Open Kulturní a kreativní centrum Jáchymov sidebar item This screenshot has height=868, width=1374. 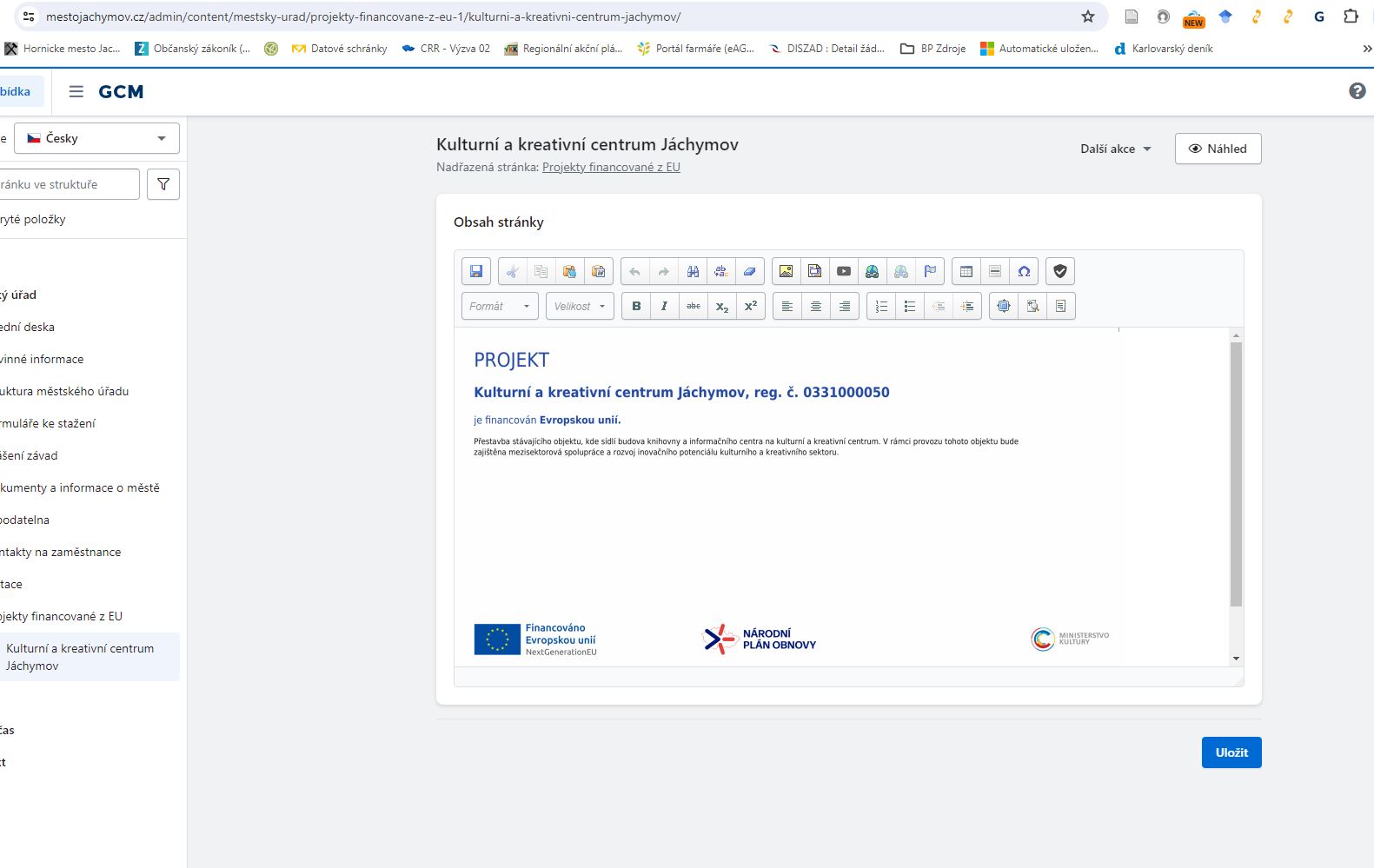point(80,657)
